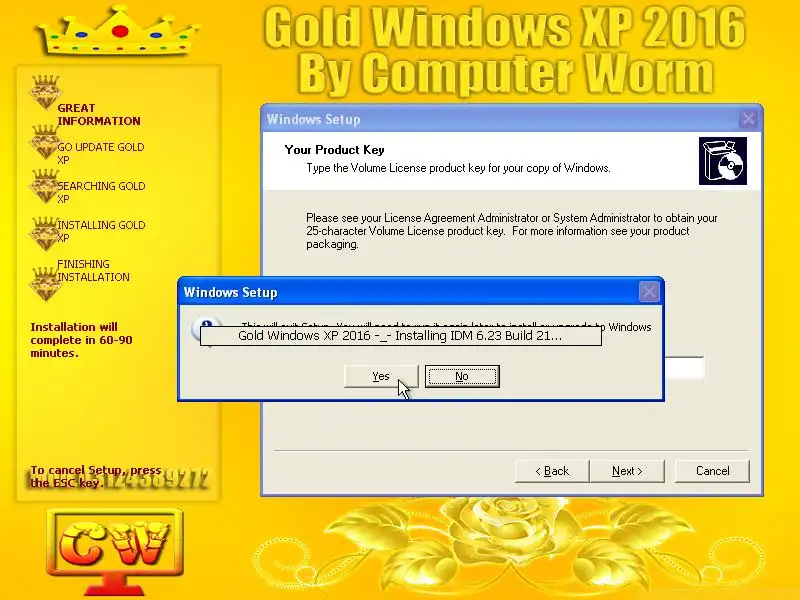Click the back Windows Setup window title bar

(512, 119)
